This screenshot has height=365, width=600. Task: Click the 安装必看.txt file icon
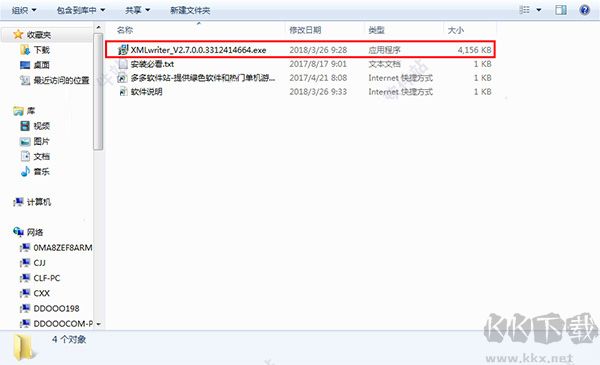pos(123,64)
